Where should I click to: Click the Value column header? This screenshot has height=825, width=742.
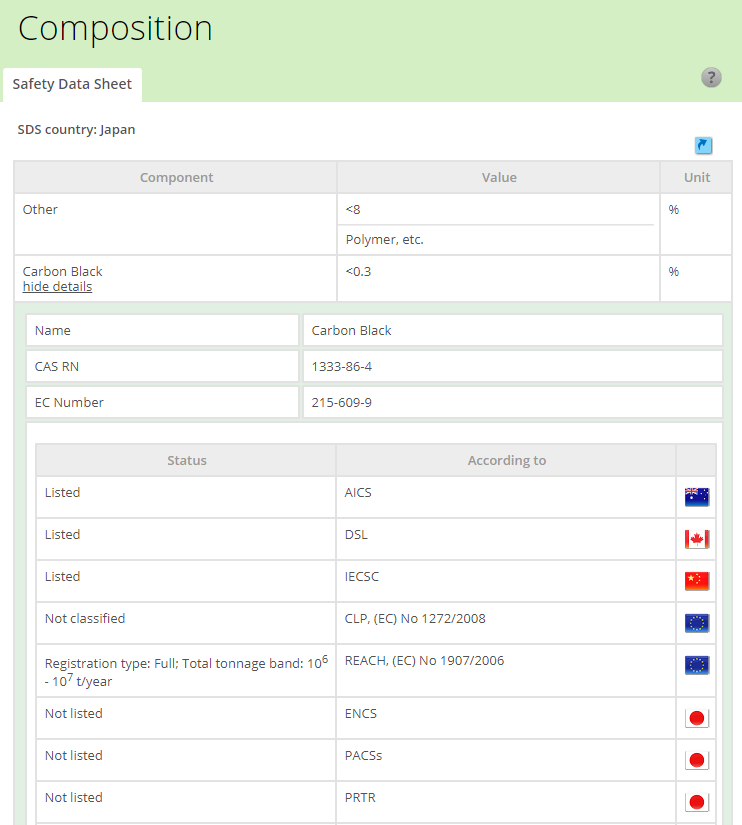(x=498, y=178)
